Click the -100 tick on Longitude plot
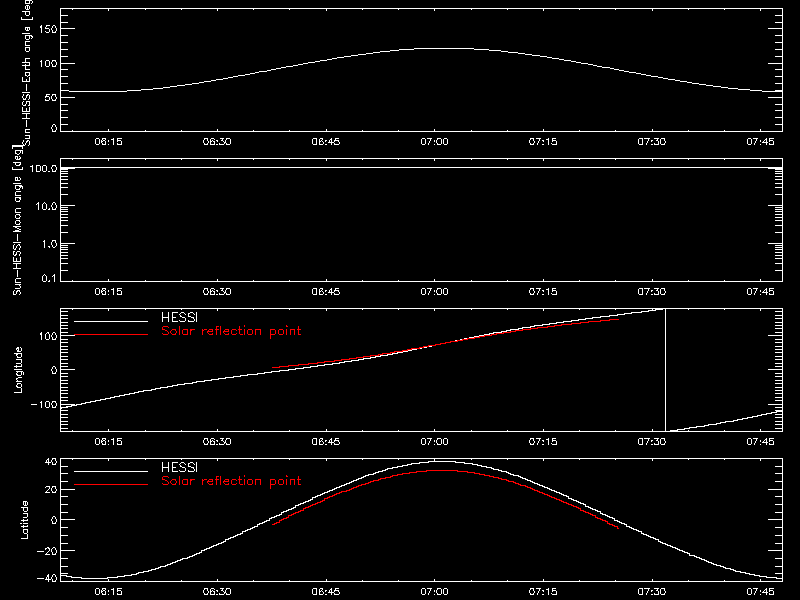Image resolution: width=800 pixels, height=600 pixels. tap(44, 404)
